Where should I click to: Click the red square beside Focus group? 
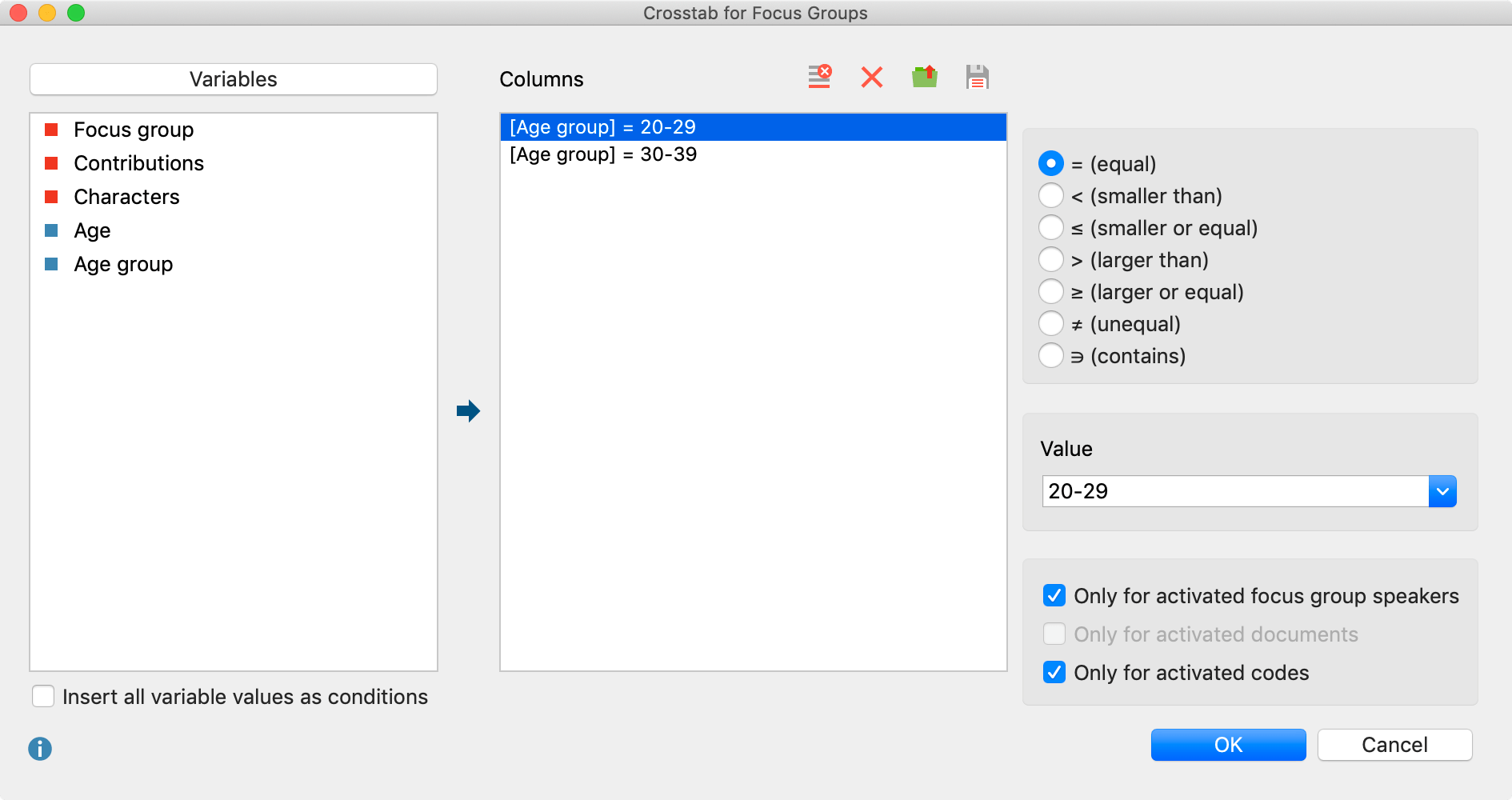click(x=51, y=130)
